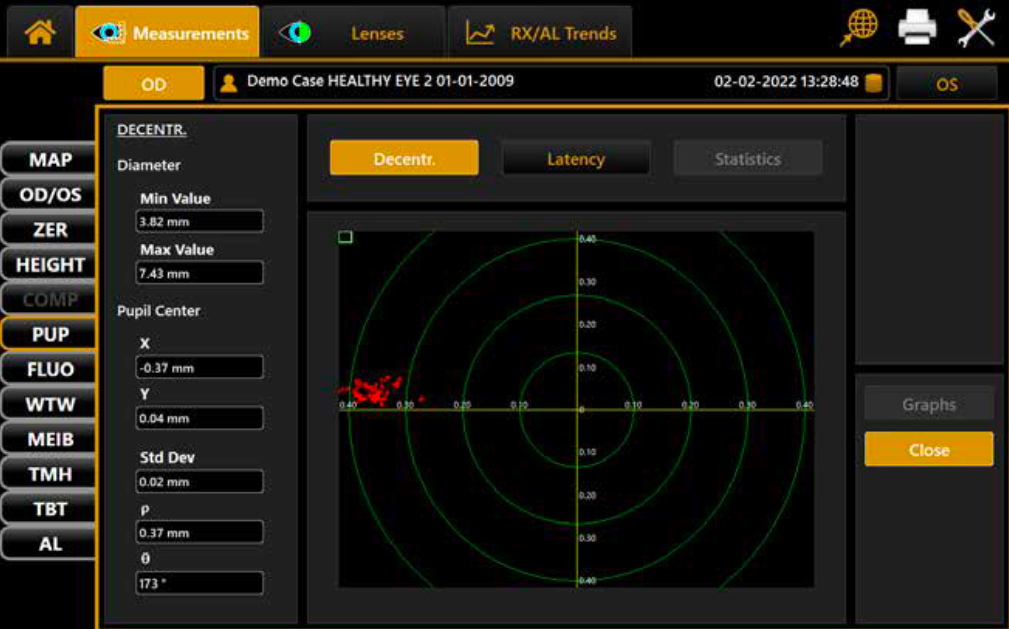1009x629 pixels.
Task: Switch to the Latency view
Action: [576, 158]
